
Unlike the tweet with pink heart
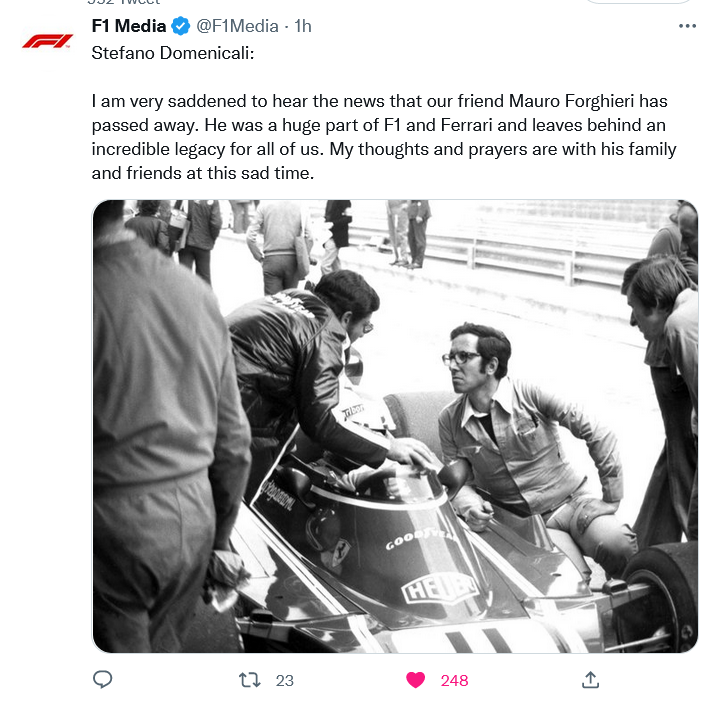[415, 680]
